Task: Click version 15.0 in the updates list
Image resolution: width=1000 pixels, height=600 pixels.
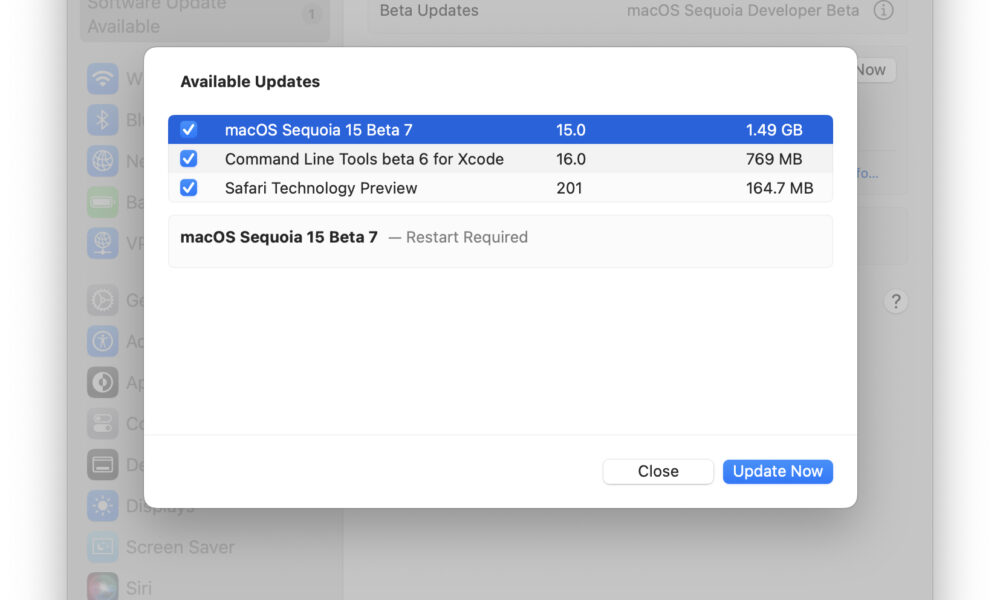Action: tap(571, 130)
